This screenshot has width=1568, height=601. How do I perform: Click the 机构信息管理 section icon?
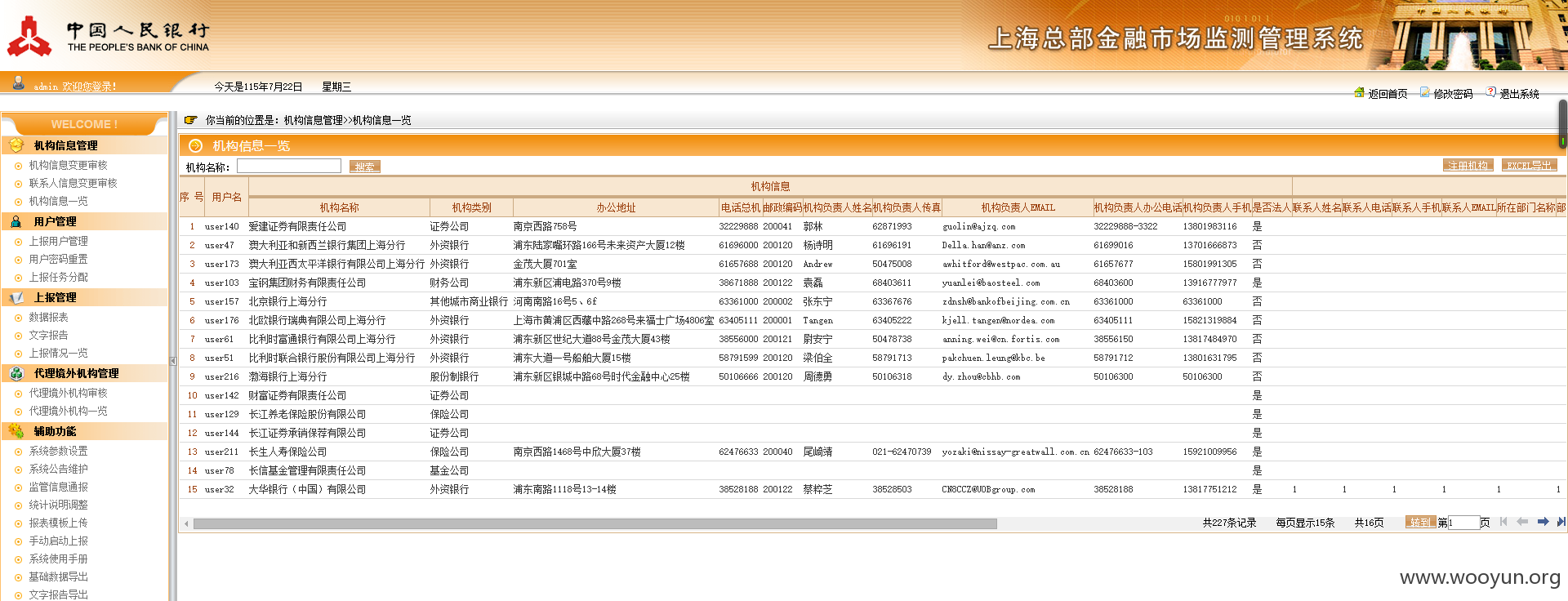point(16,145)
